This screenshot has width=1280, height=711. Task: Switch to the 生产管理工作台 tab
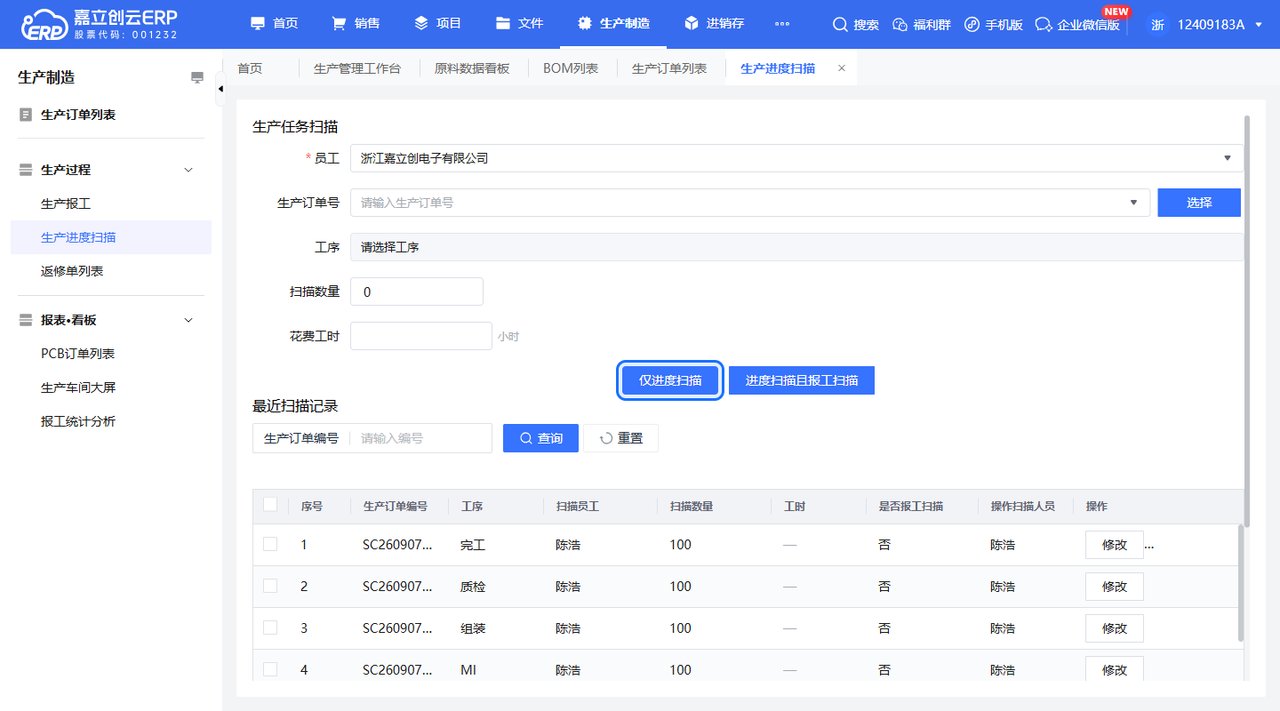point(357,68)
